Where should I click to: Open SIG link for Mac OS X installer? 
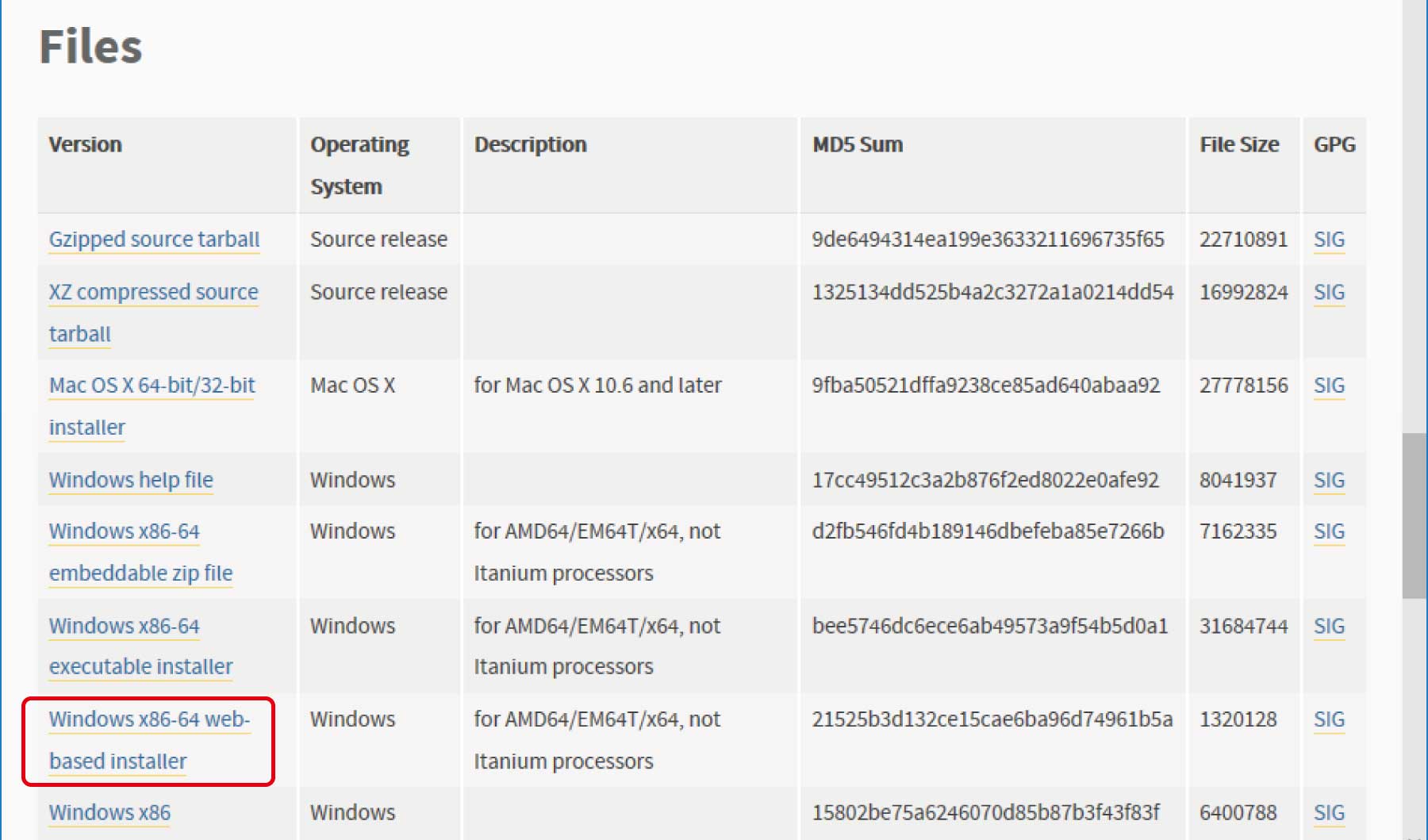click(1329, 385)
